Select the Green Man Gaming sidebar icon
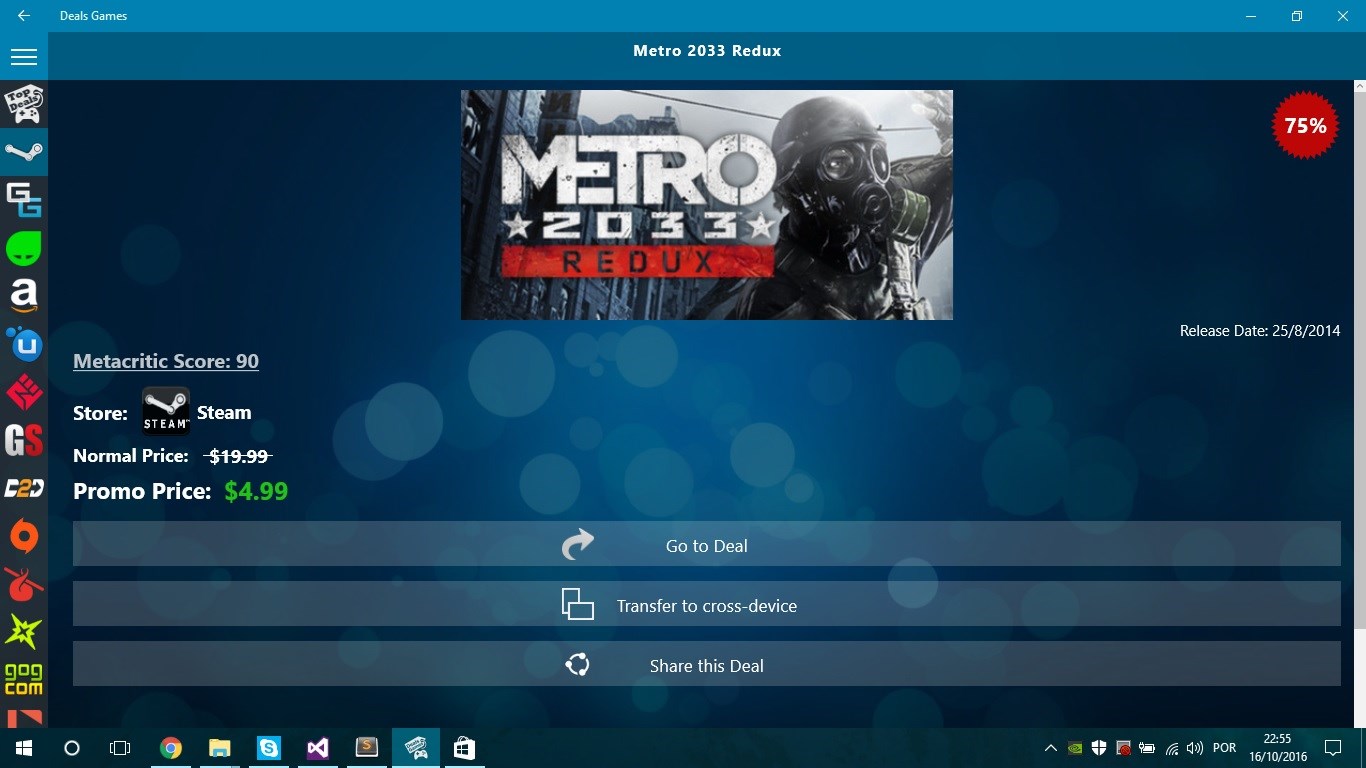Viewport: 1366px width, 768px height. pyautogui.click(x=24, y=248)
